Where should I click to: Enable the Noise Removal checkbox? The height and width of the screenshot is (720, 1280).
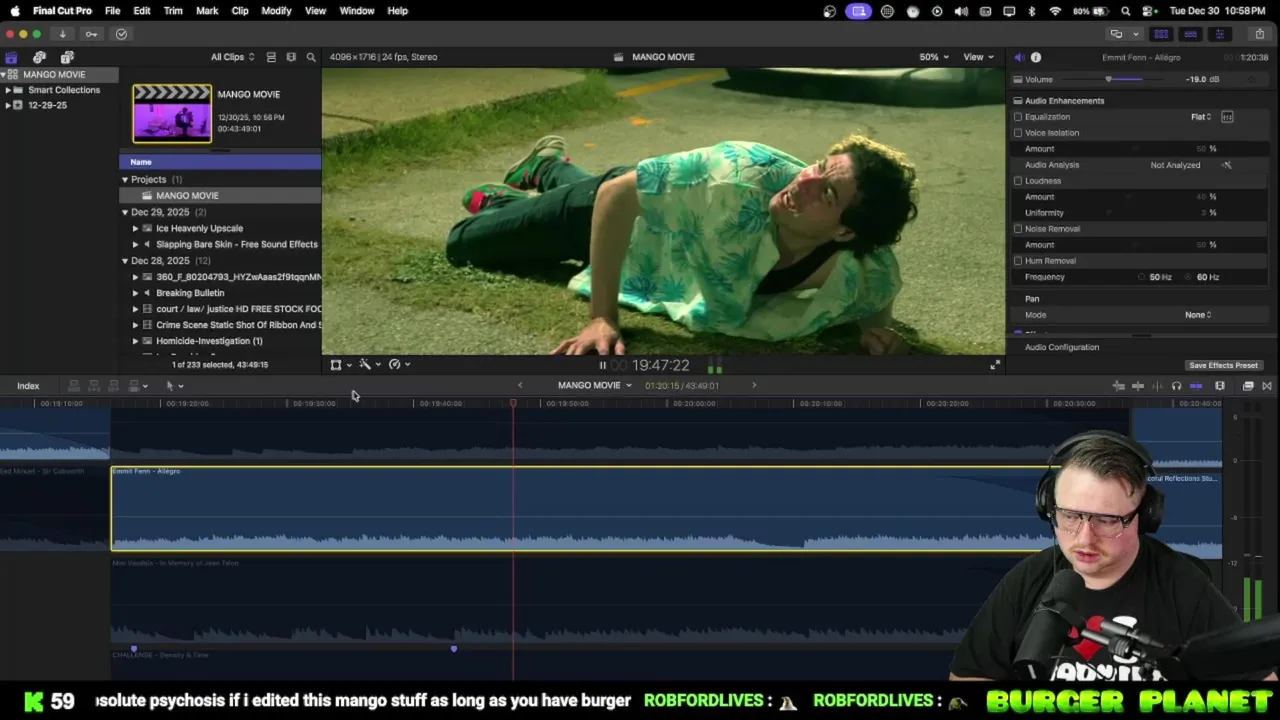point(1018,229)
